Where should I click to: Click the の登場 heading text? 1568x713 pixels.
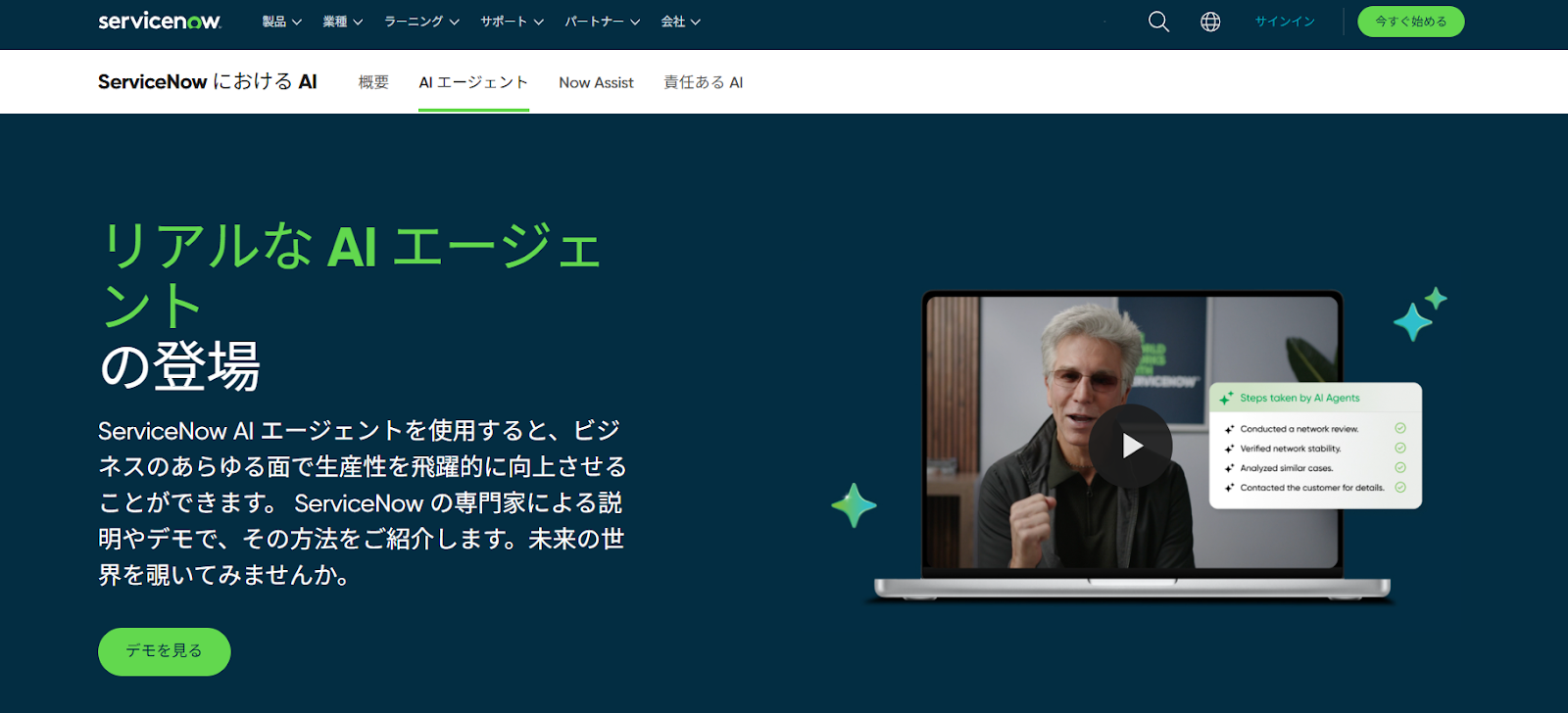[x=180, y=366]
